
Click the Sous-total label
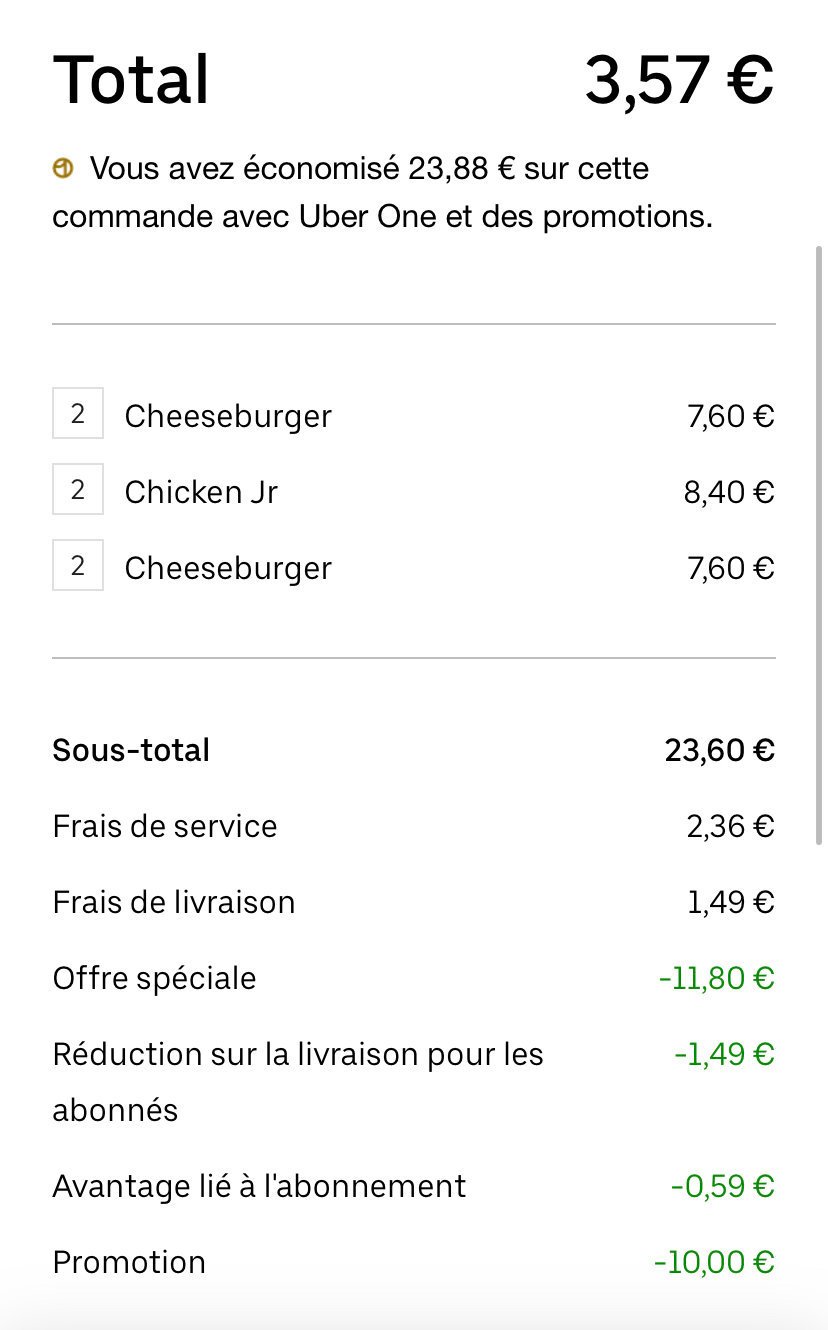click(x=131, y=750)
